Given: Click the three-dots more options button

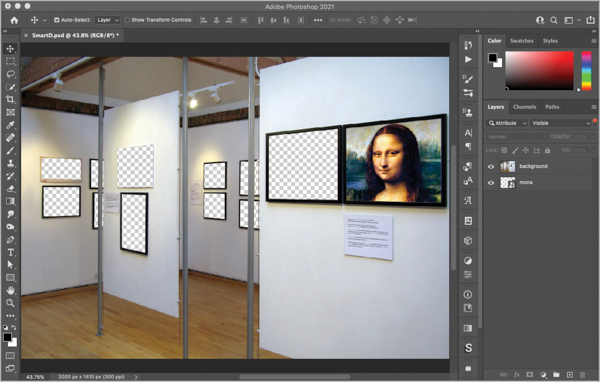Looking at the screenshot, I should [318, 20].
